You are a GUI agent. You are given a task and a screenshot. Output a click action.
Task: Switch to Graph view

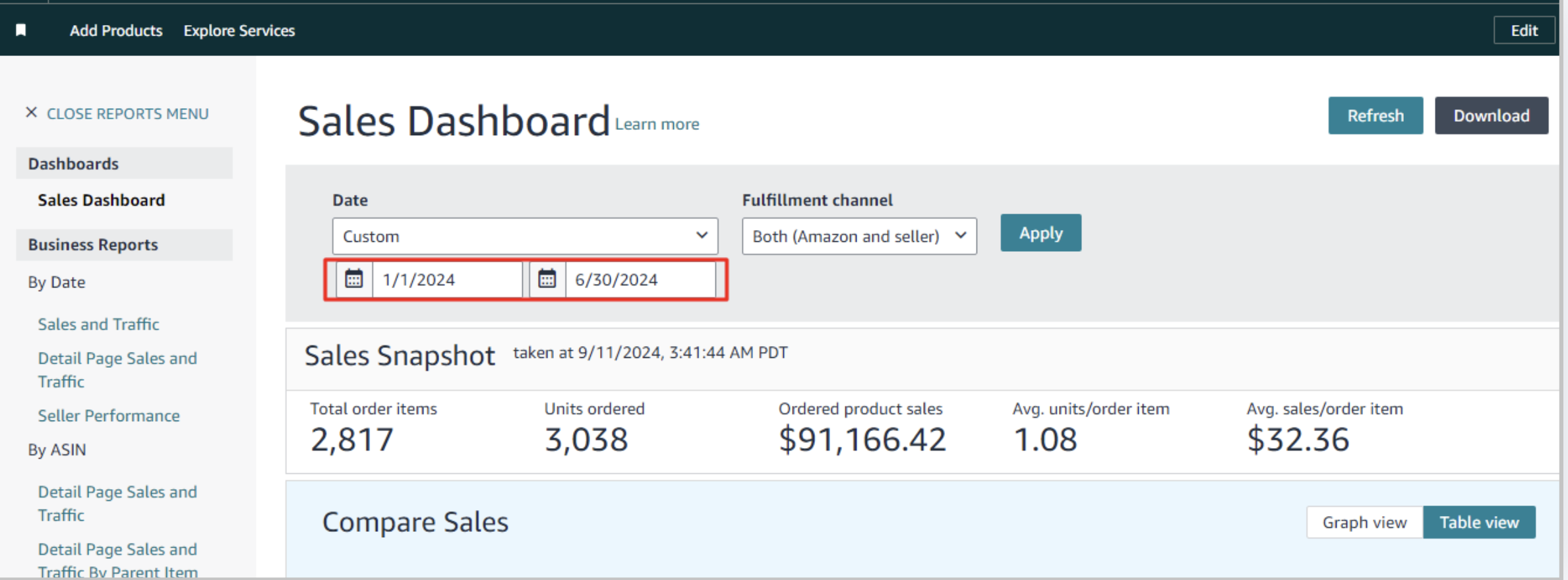1364,523
